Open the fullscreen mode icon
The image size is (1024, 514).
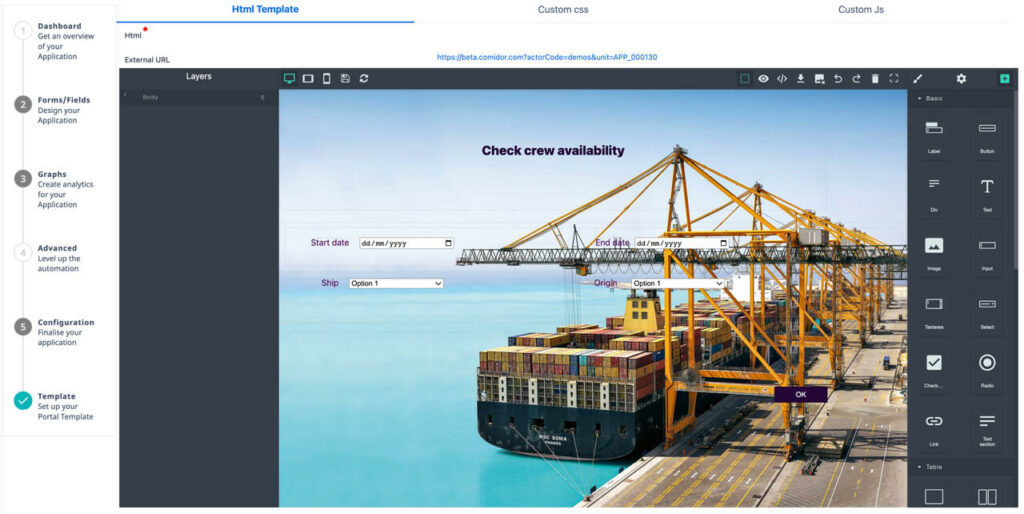[x=893, y=78]
